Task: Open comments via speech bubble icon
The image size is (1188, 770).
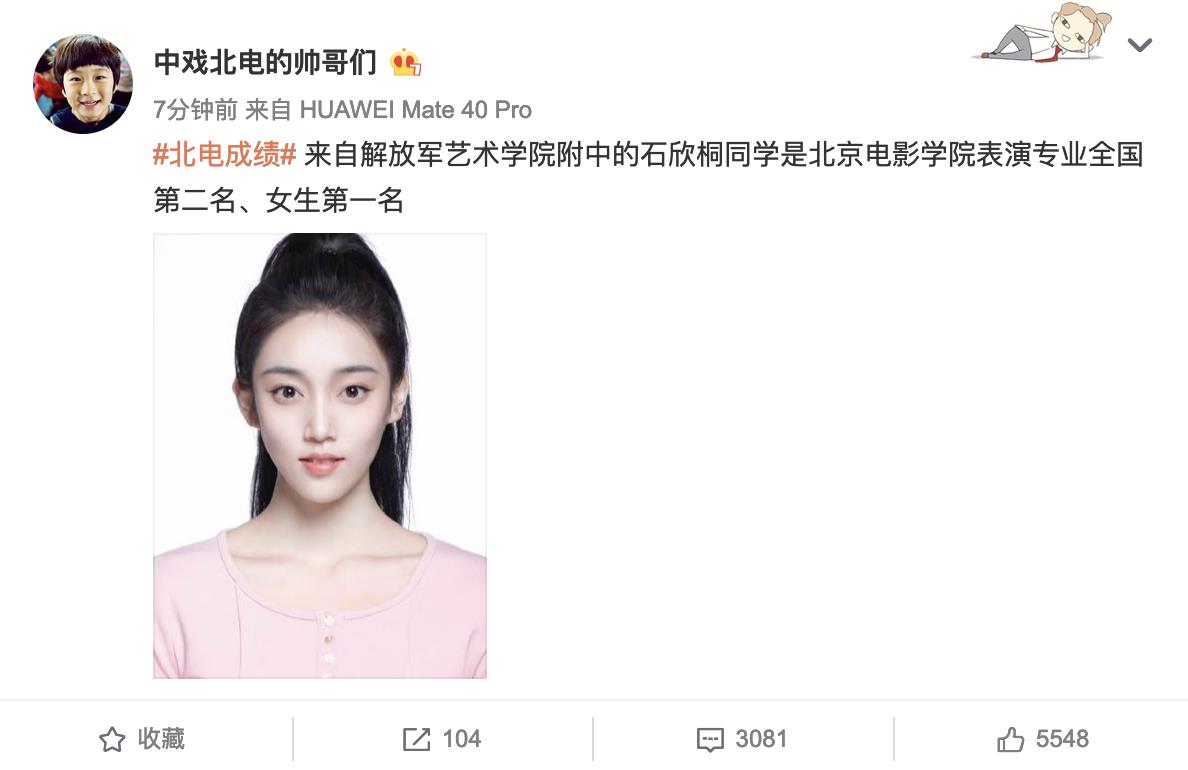Action: (x=710, y=740)
